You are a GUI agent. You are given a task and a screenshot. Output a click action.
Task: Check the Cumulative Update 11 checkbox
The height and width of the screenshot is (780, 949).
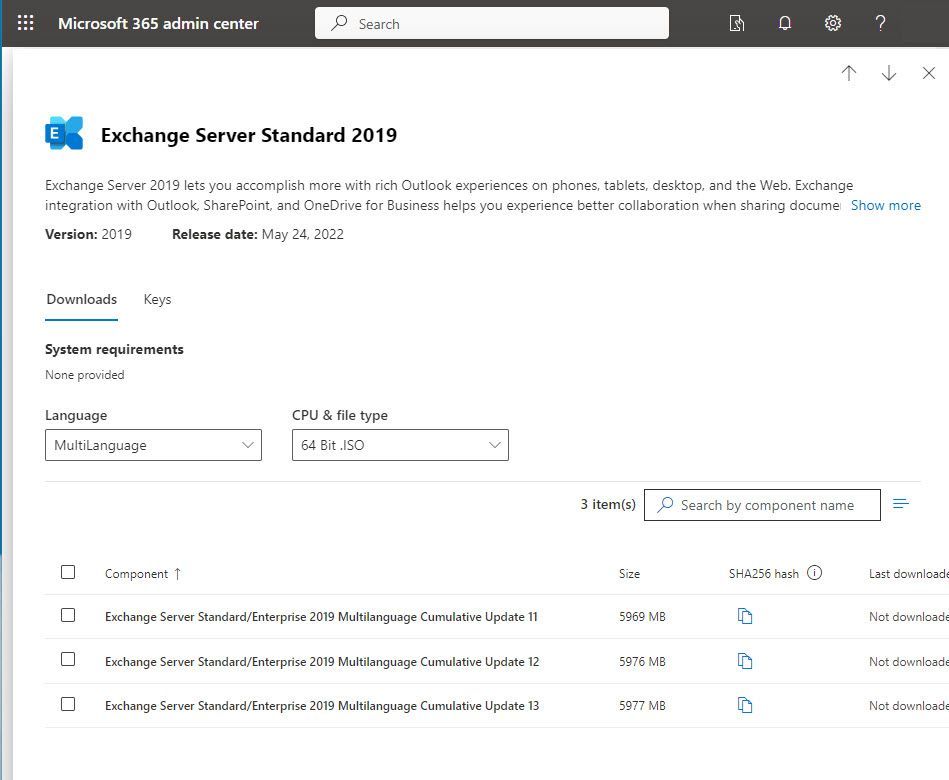pyautogui.click(x=68, y=615)
